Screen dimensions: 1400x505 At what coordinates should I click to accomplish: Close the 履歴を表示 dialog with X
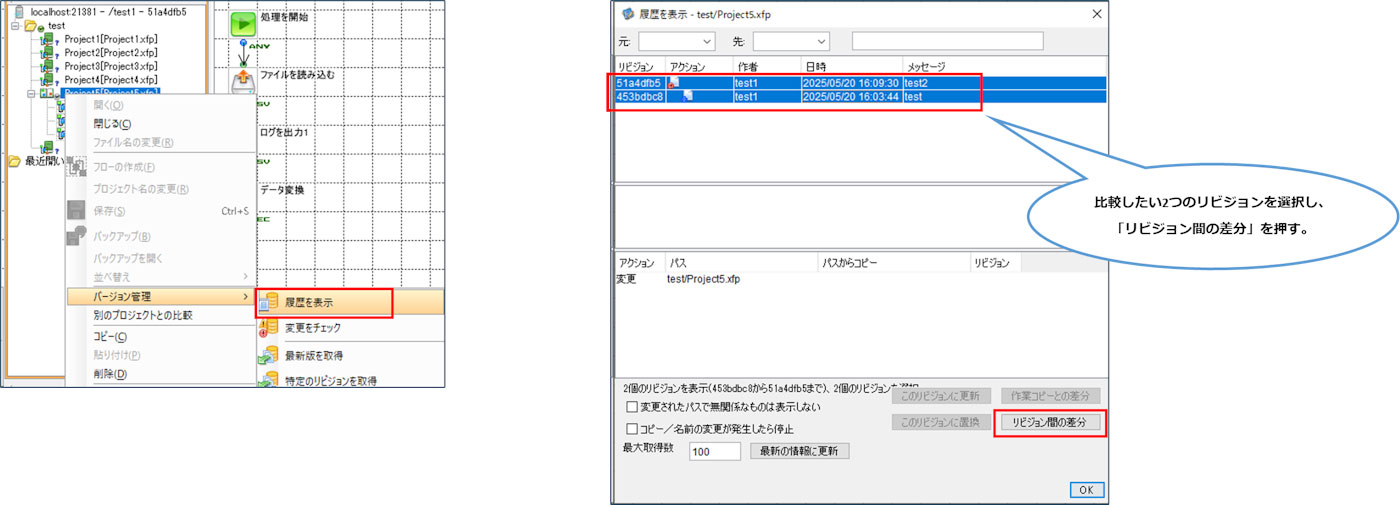click(1096, 14)
